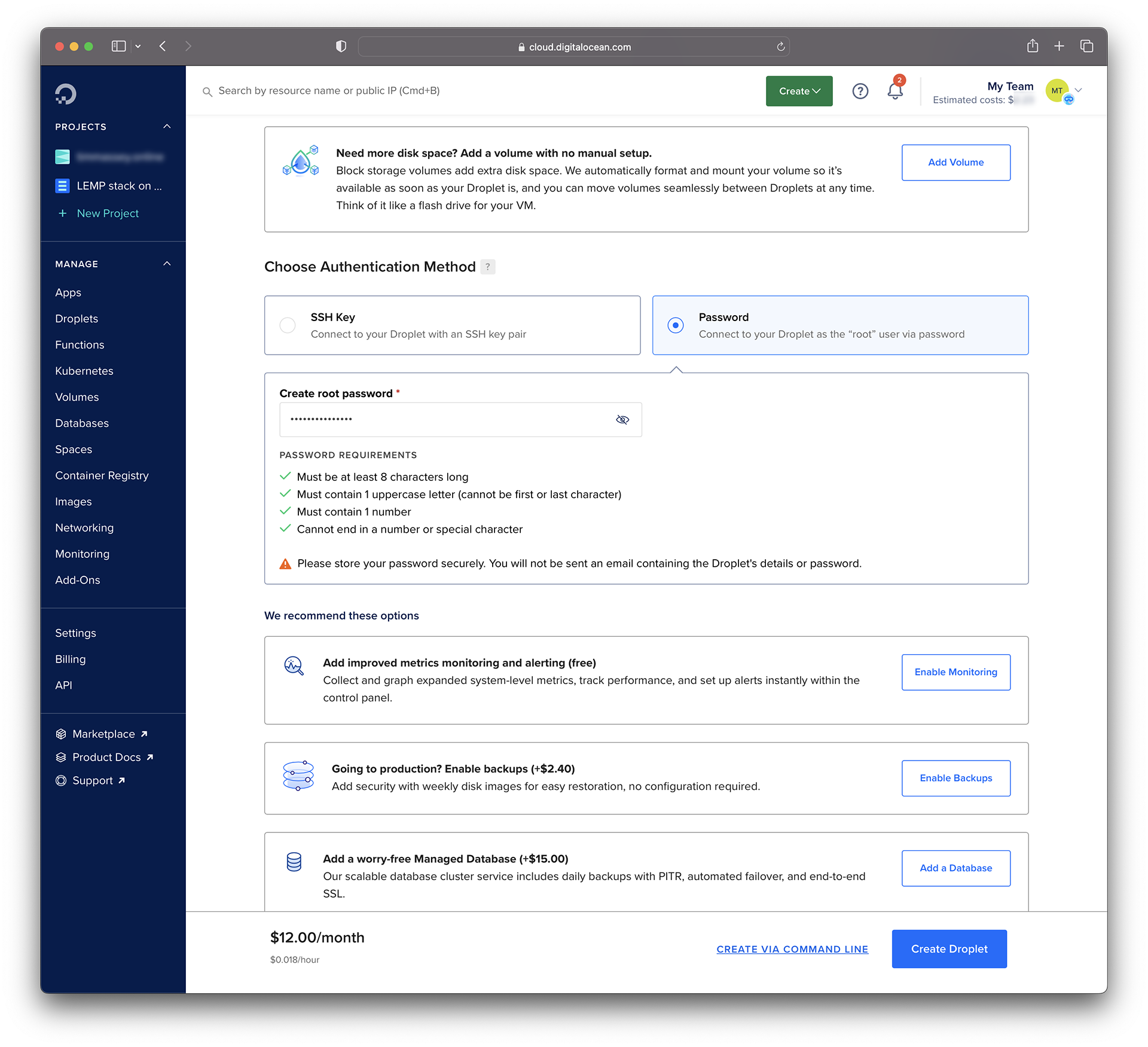Select the Password radio button
The image size is (1148, 1047).
[676, 325]
